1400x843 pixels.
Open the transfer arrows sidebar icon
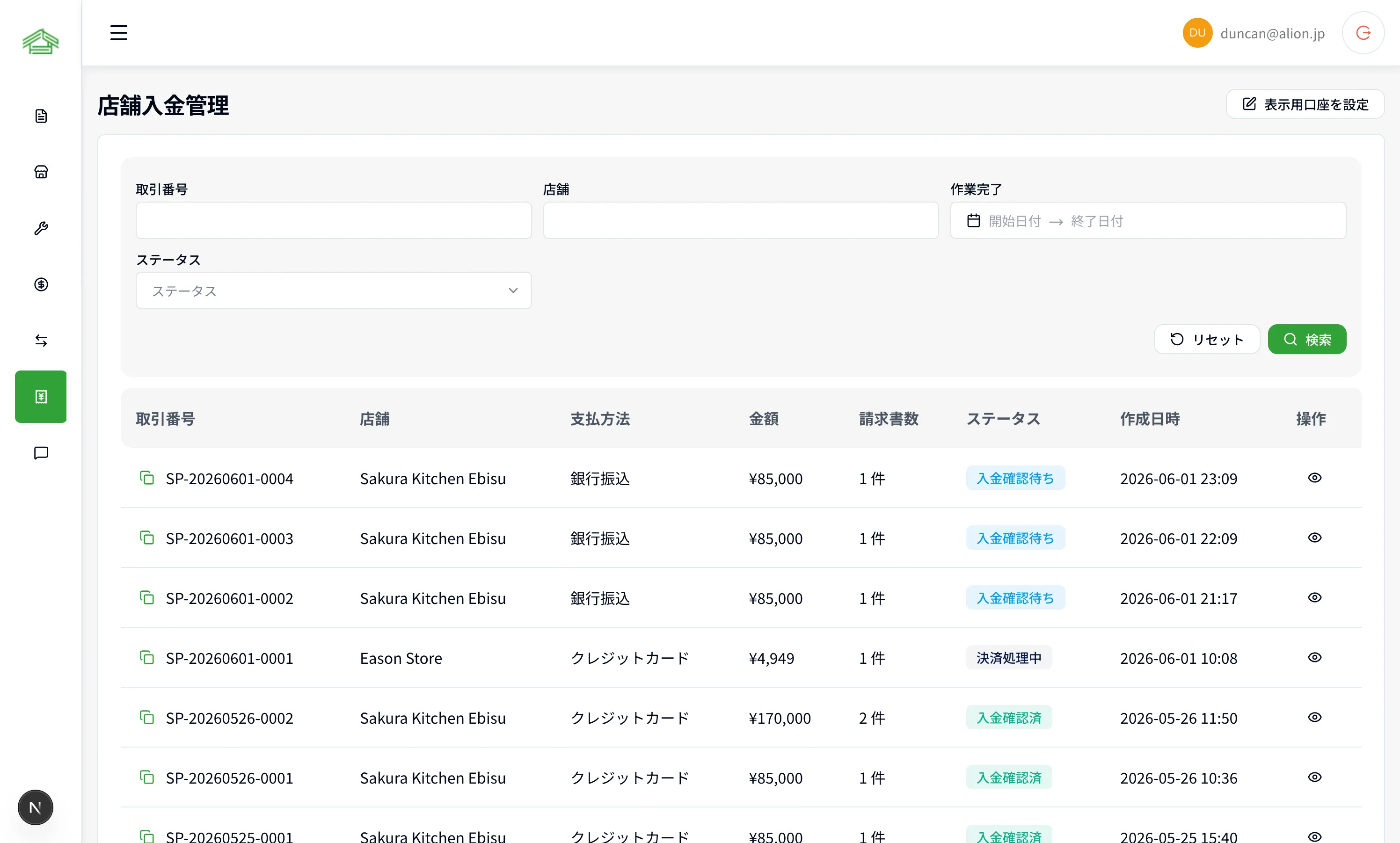[41, 340]
